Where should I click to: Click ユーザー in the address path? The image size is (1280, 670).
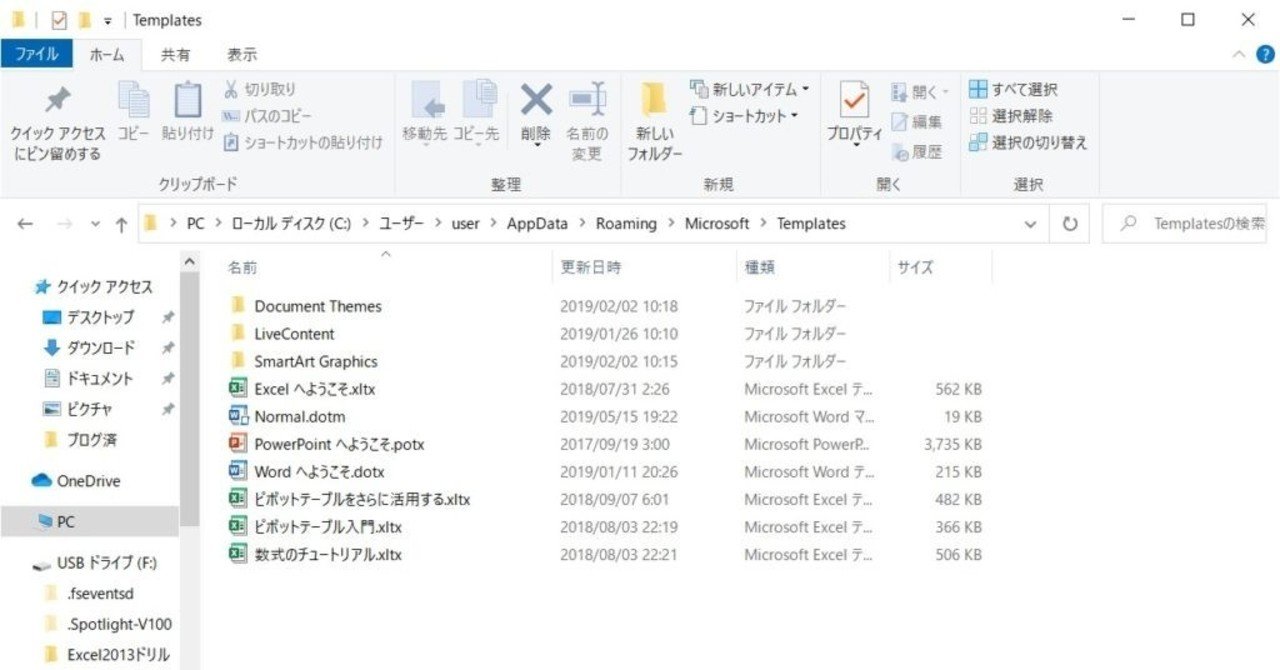(x=401, y=224)
